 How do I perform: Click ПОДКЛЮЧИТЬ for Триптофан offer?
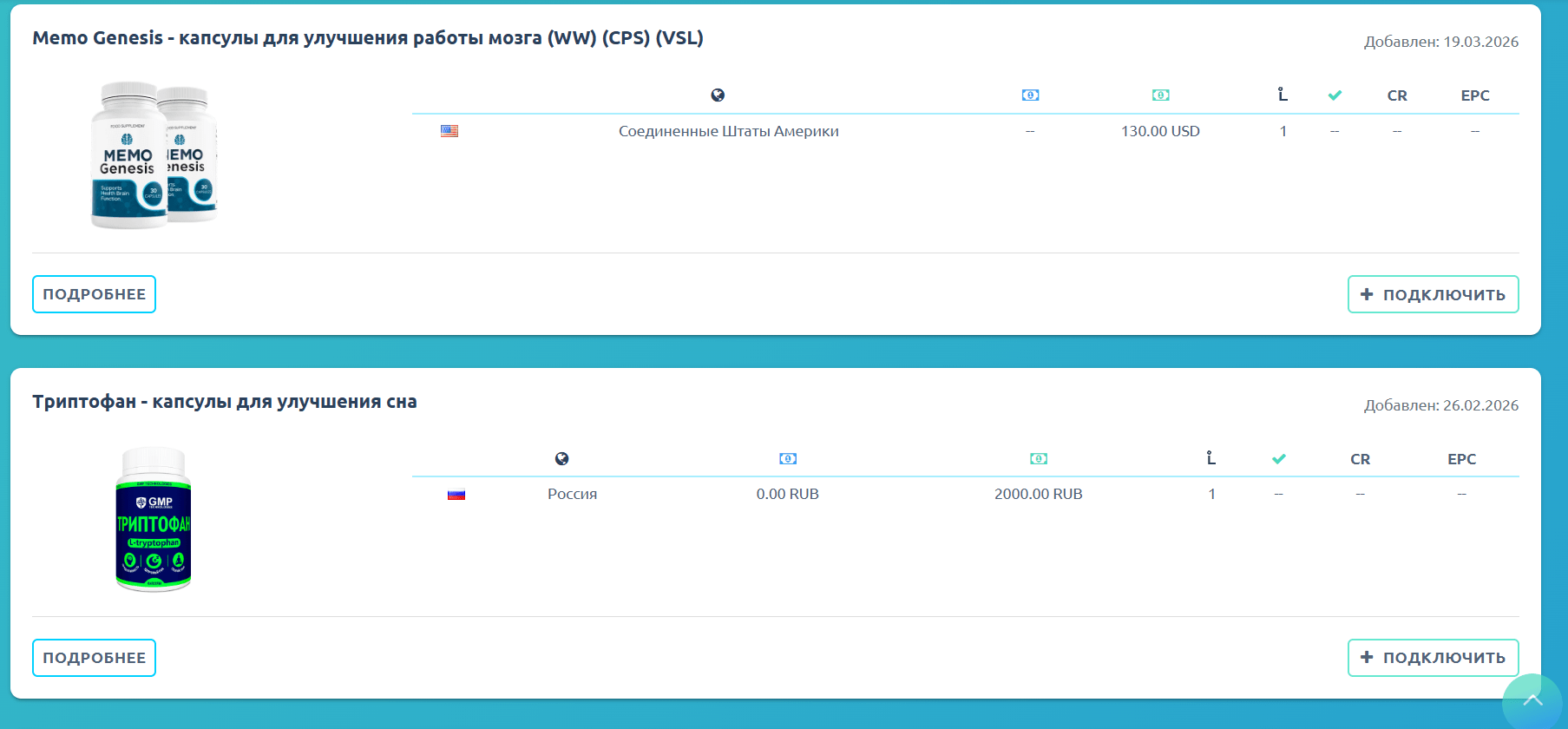(1433, 658)
